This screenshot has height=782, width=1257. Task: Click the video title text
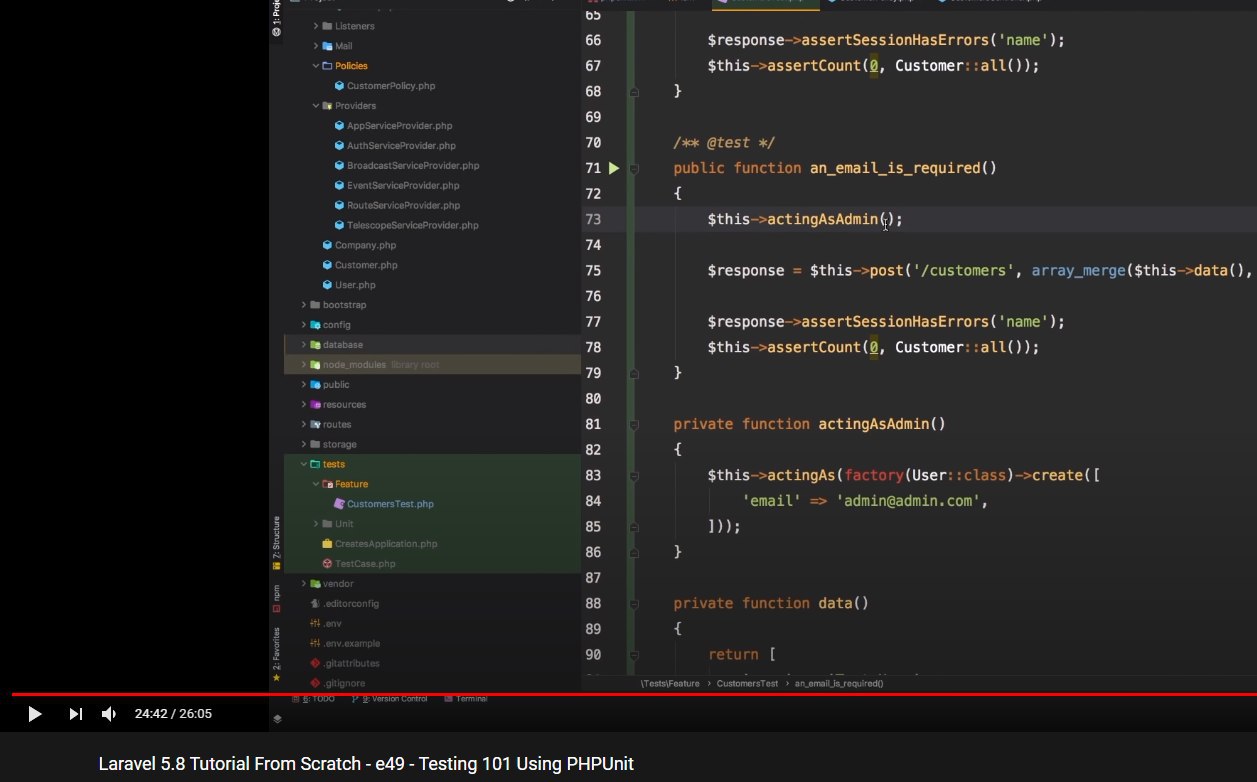click(x=366, y=764)
